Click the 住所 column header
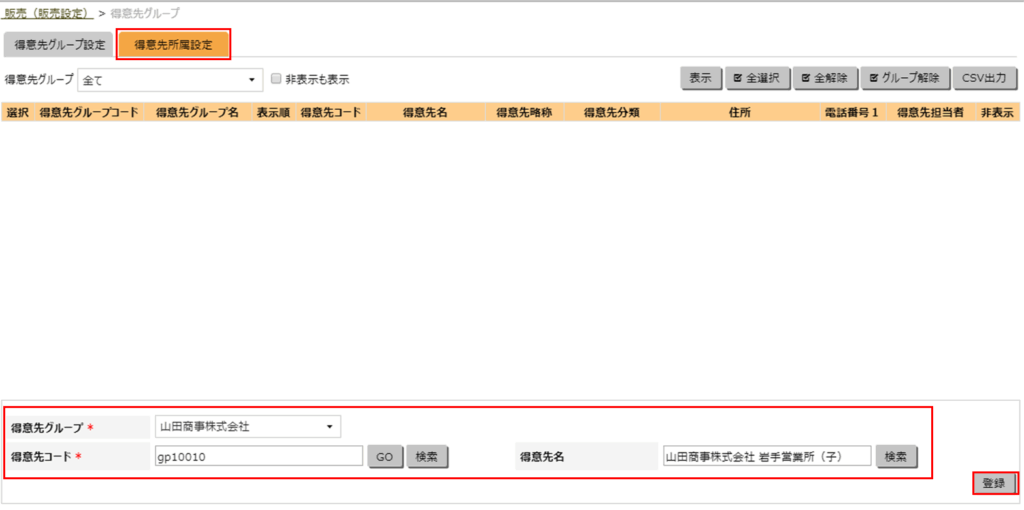Viewport: 1024px width, 510px height. [739, 113]
